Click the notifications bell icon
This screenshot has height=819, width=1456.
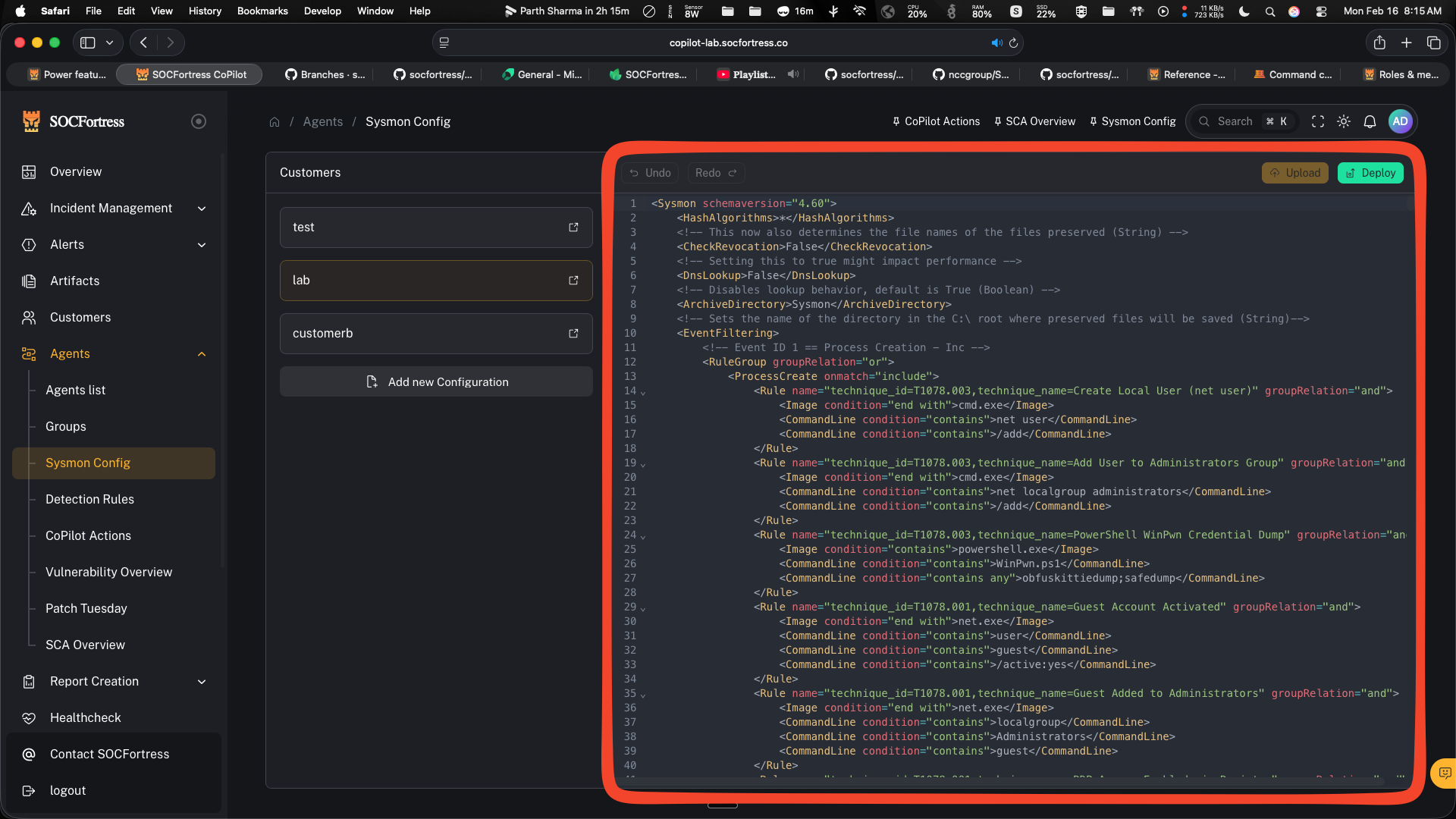tap(1370, 121)
